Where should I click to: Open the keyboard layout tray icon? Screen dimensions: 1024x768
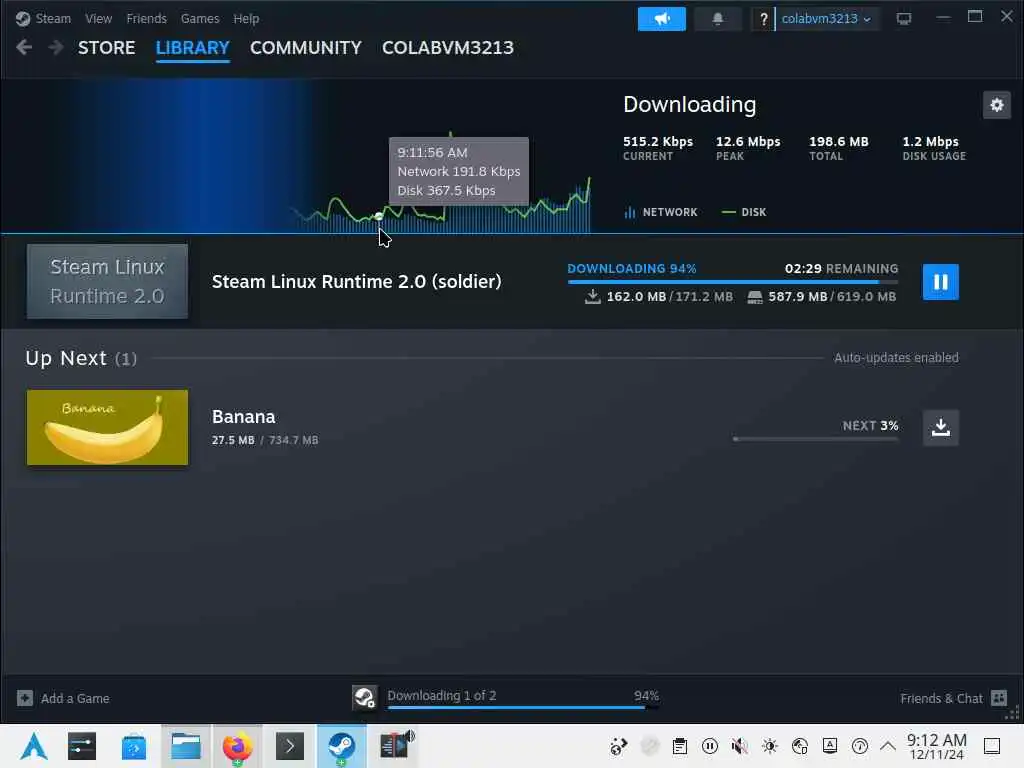point(830,746)
